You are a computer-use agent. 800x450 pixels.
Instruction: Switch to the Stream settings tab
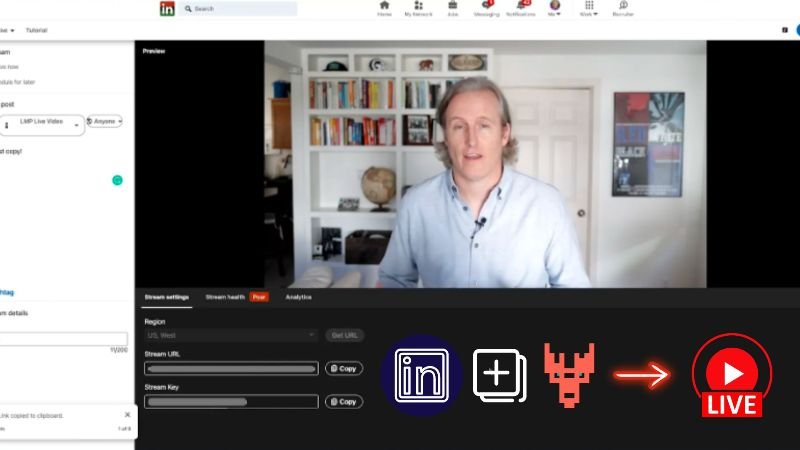(167, 297)
